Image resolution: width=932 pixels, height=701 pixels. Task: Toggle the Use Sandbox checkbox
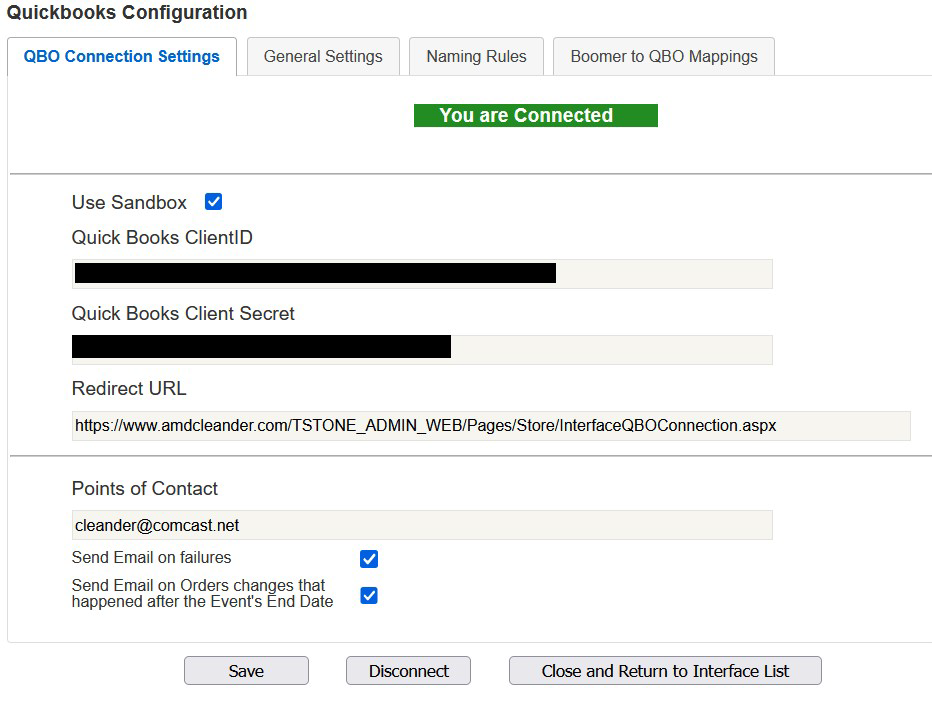pyautogui.click(x=213, y=202)
